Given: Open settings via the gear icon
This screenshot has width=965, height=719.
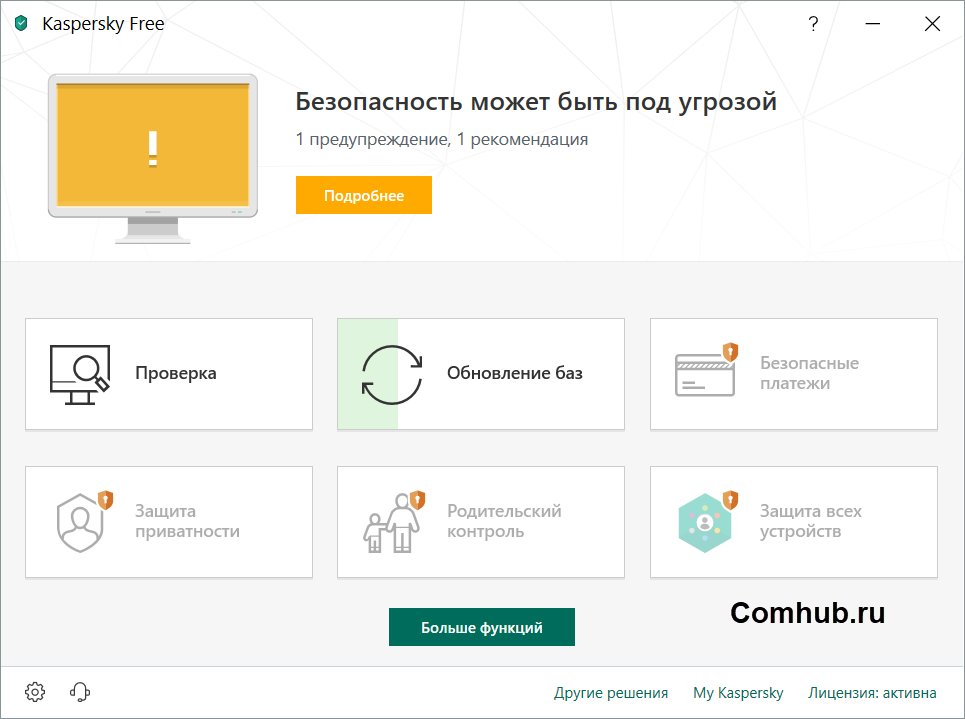Looking at the screenshot, I should [35, 692].
